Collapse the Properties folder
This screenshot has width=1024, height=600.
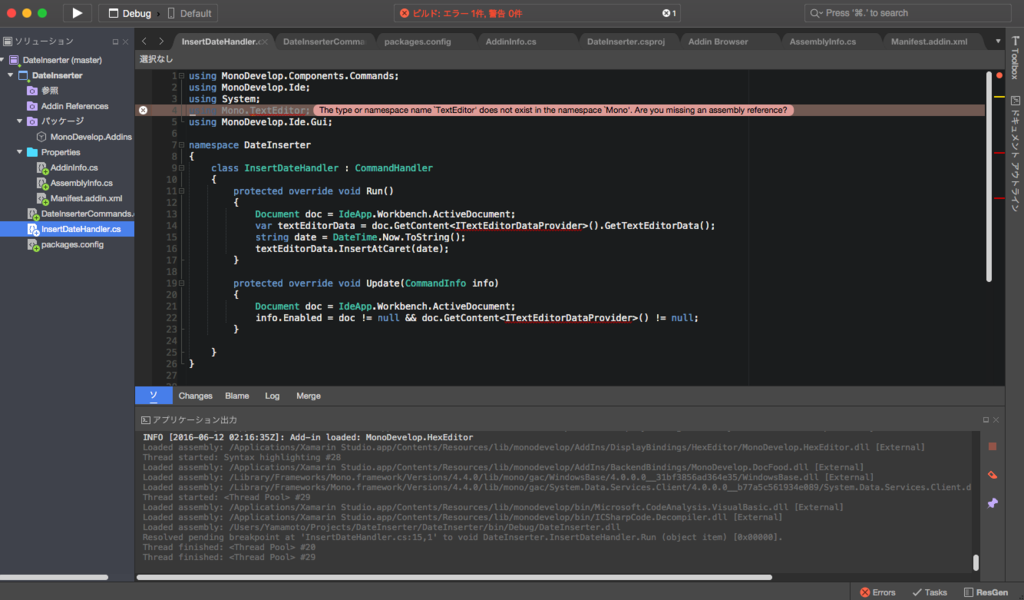point(20,152)
